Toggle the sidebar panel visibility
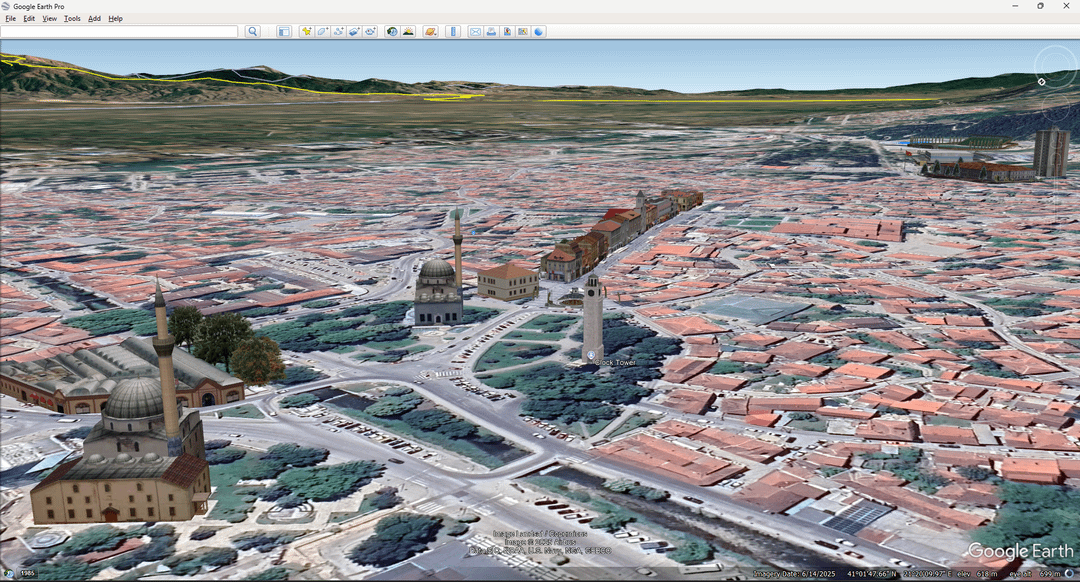The image size is (1080, 582). point(284,32)
